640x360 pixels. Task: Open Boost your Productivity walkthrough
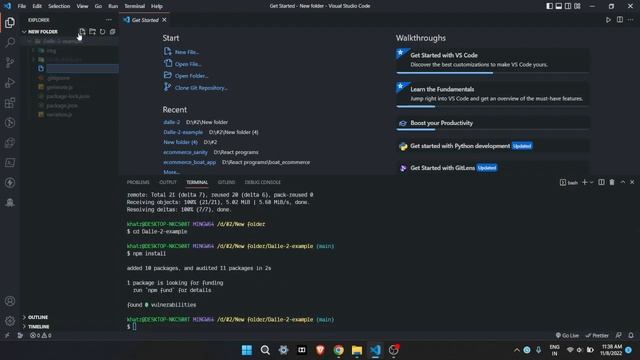[492, 123]
